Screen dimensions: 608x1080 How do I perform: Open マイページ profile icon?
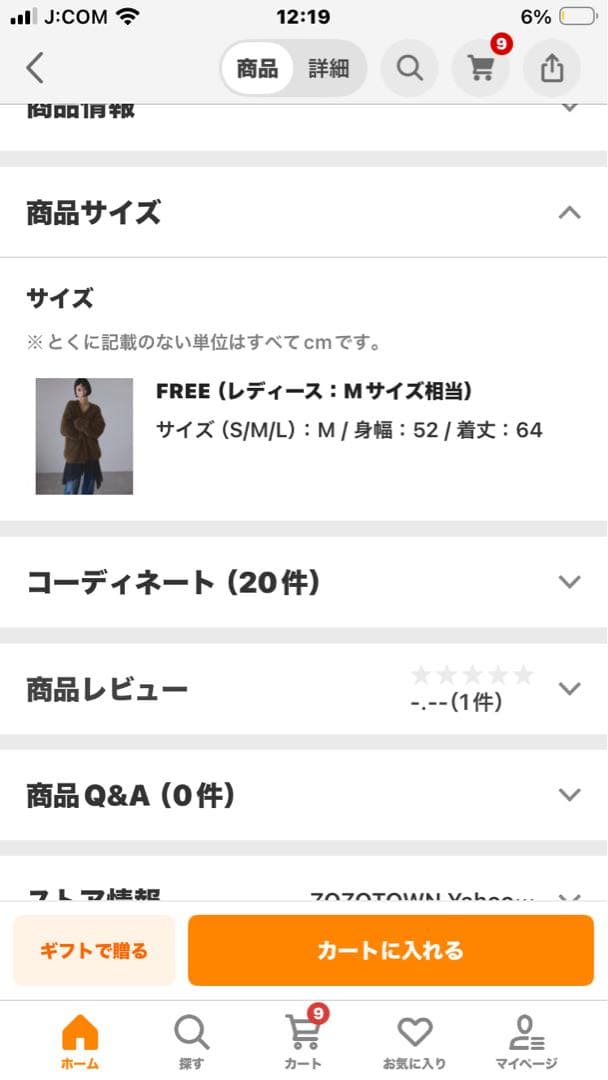[x=526, y=1040]
